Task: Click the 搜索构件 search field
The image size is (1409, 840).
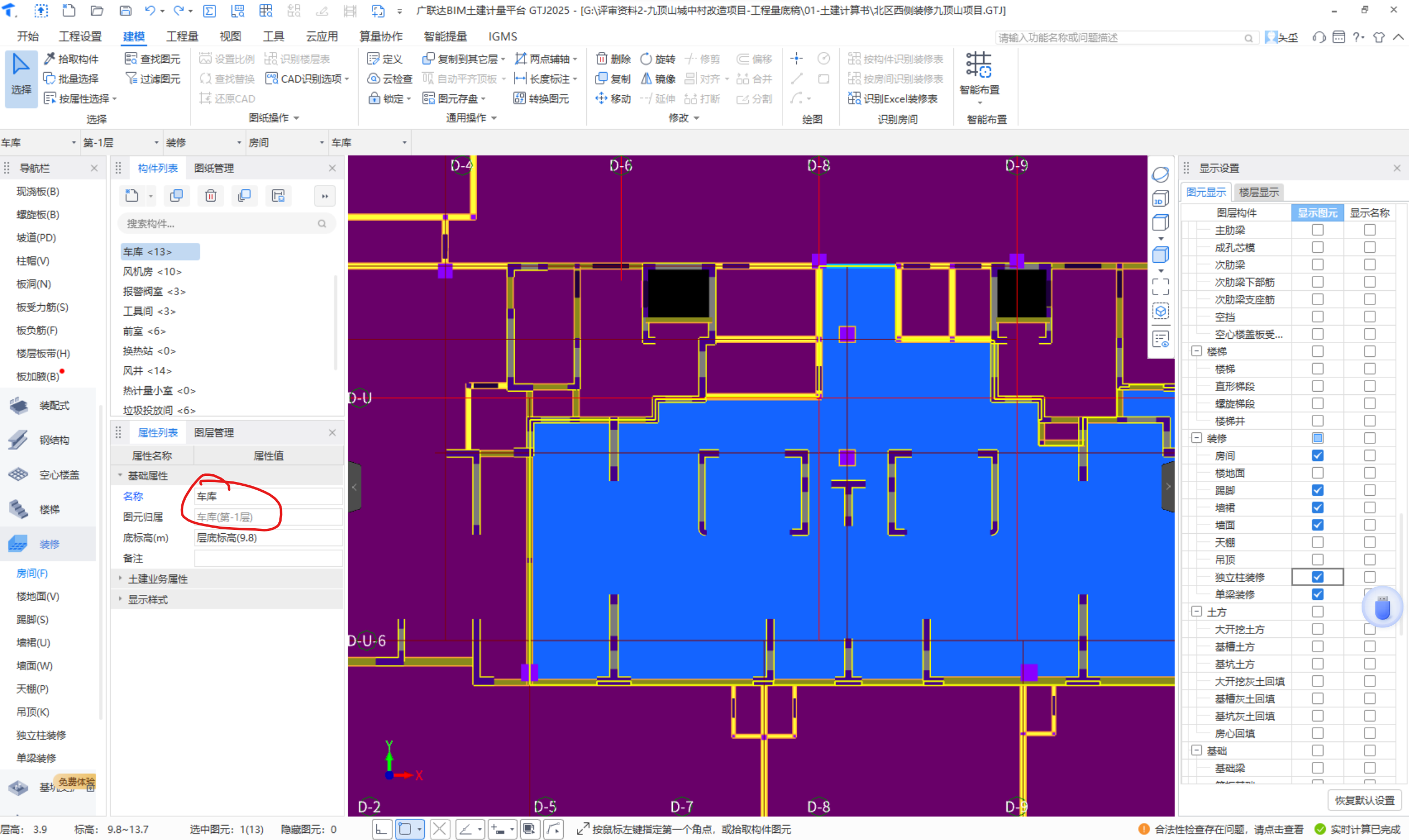Action: [x=225, y=224]
